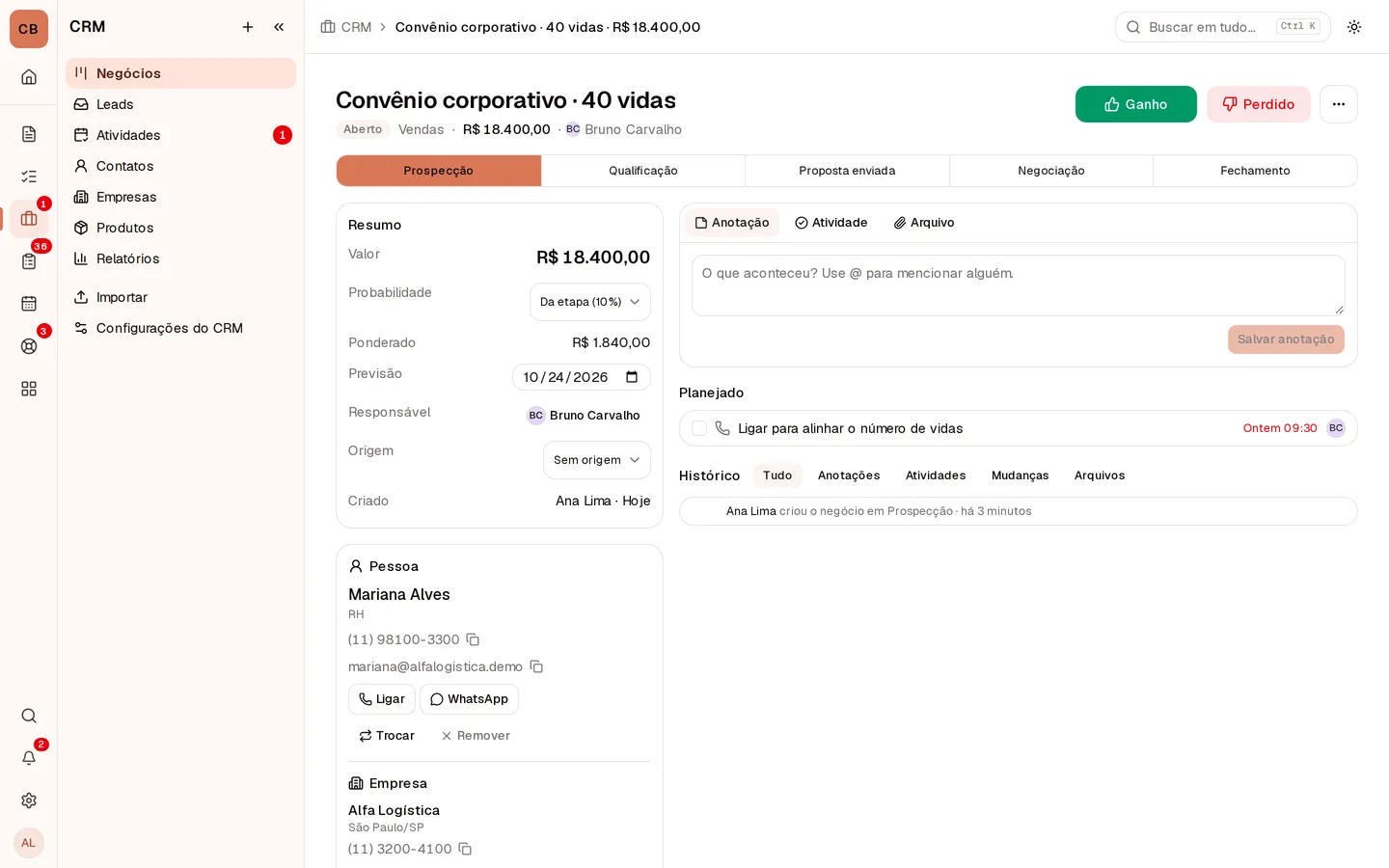Open the search icon in left rail
The height and width of the screenshot is (868, 1389).
click(x=29, y=716)
